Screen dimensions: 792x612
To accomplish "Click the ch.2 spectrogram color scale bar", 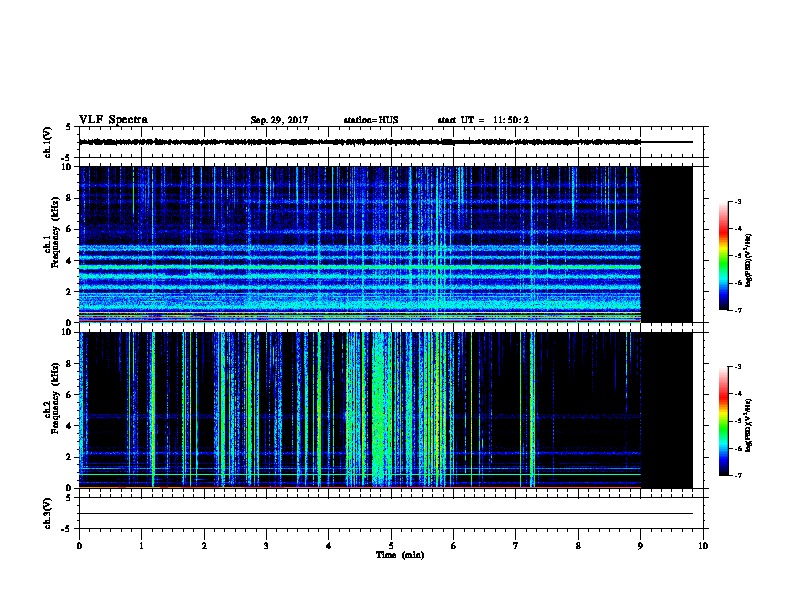I will (723, 421).
